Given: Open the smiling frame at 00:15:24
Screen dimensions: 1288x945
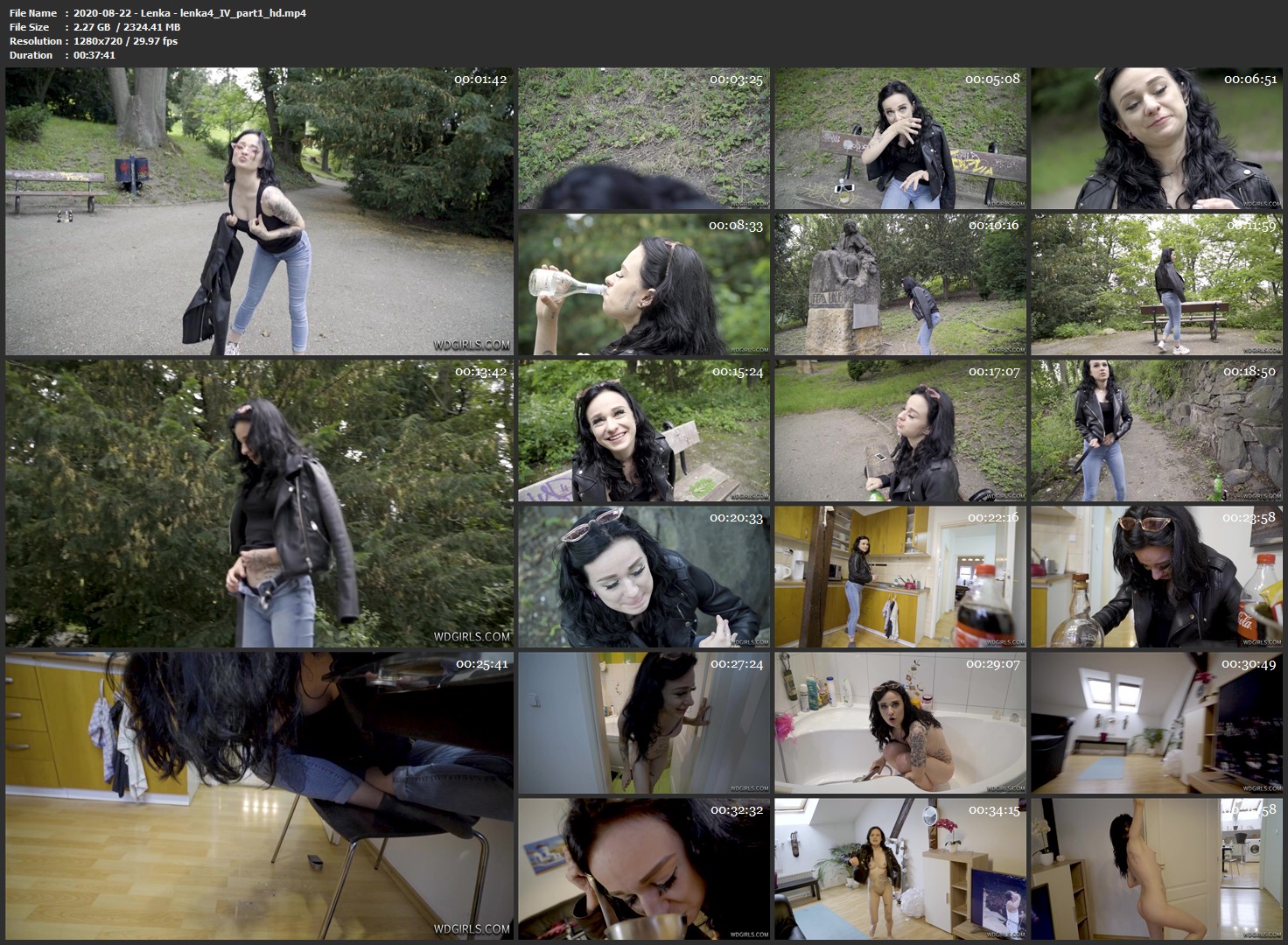Looking at the screenshot, I should pos(644,430).
